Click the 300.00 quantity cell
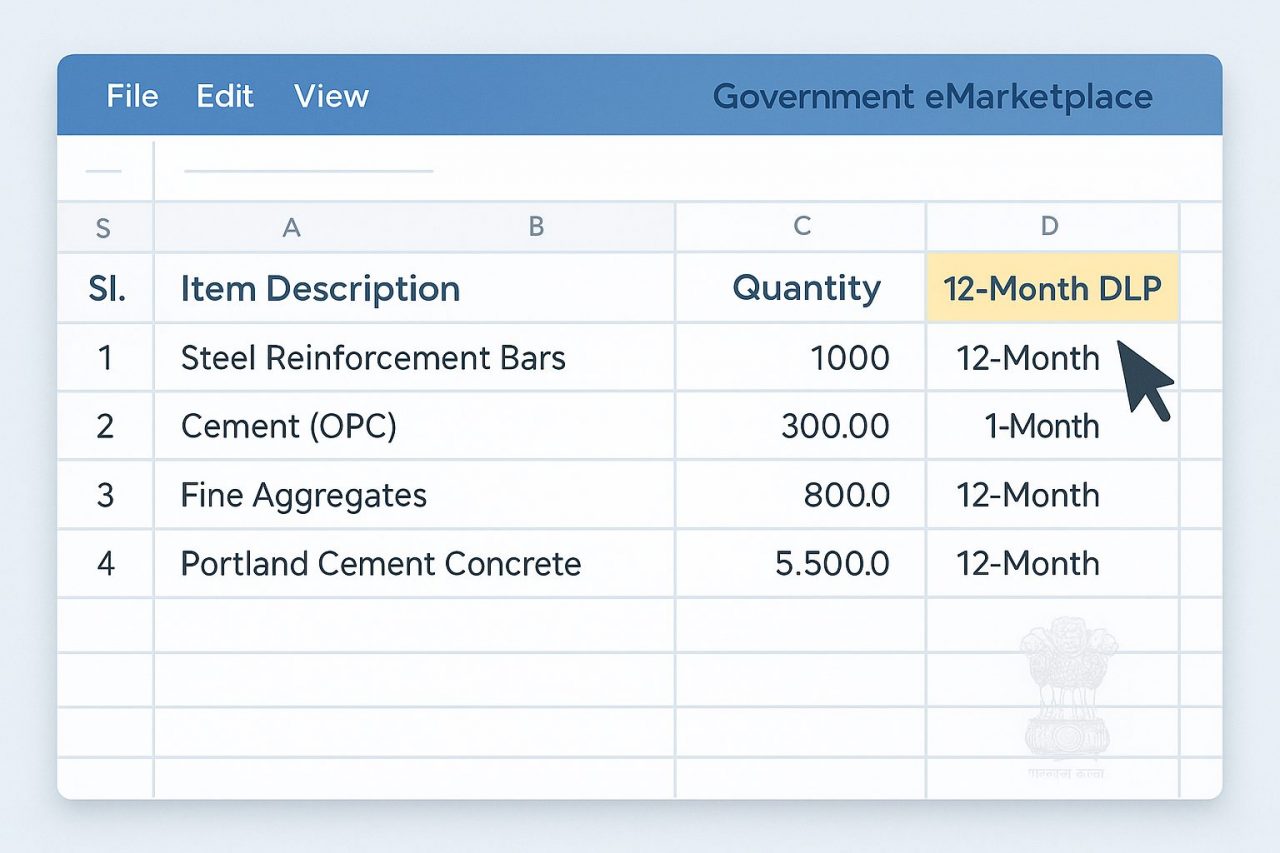The width and height of the screenshot is (1280, 853). (801, 426)
